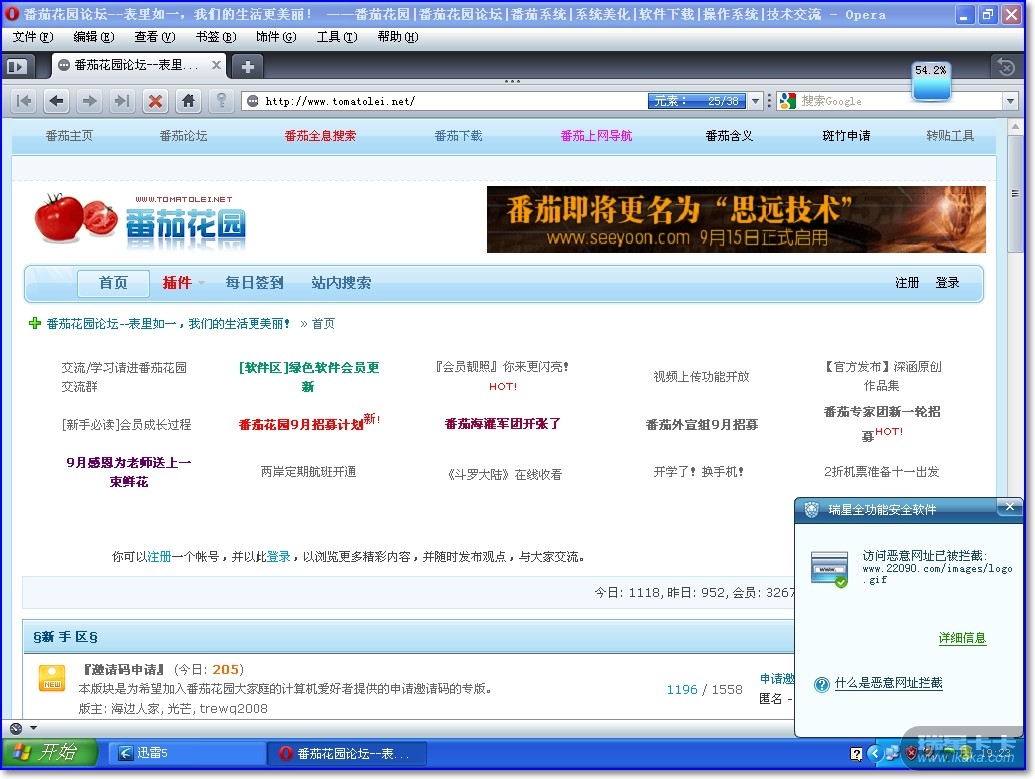
Task: Open 每日签到 page
Action: point(254,283)
